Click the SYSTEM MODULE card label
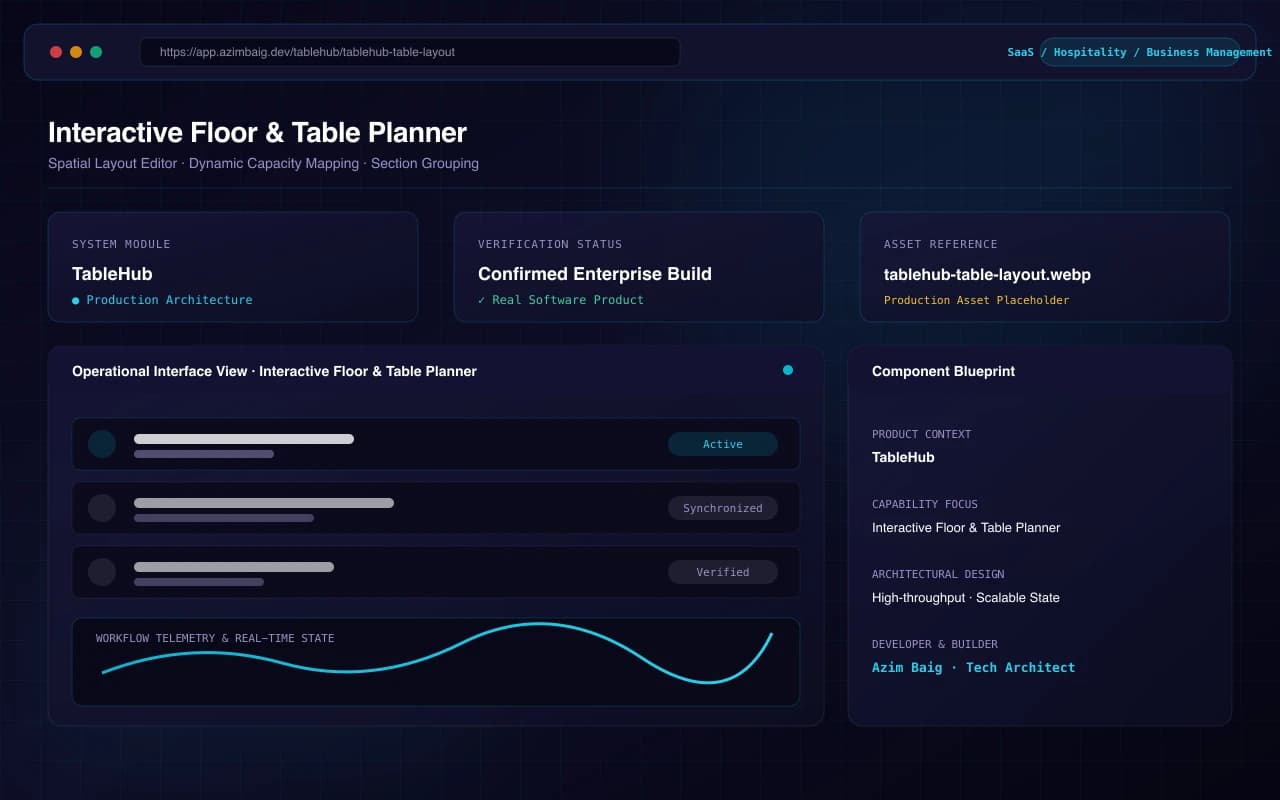 [x=121, y=244]
